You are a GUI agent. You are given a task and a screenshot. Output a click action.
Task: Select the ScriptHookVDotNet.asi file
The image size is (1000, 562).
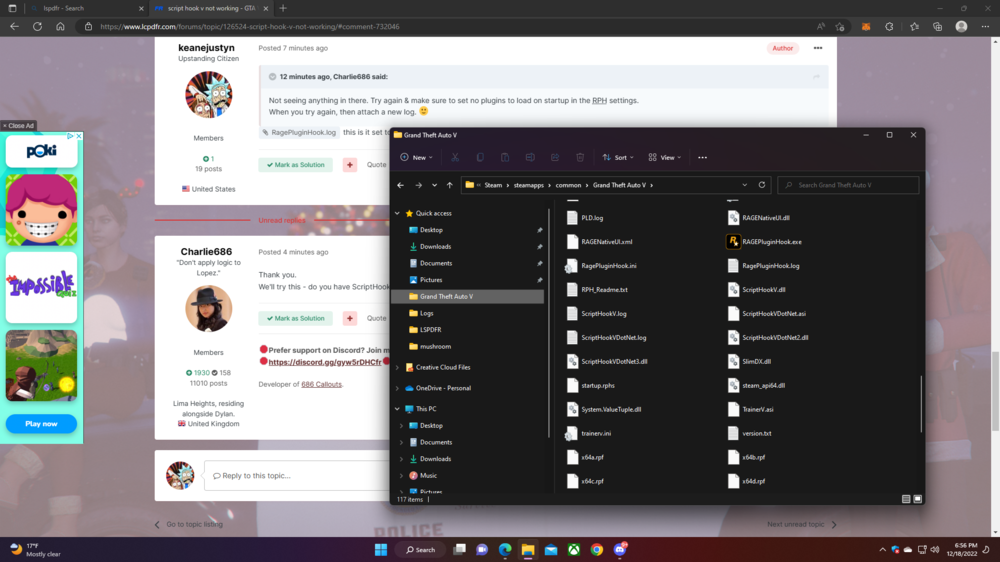click(766, 313)
